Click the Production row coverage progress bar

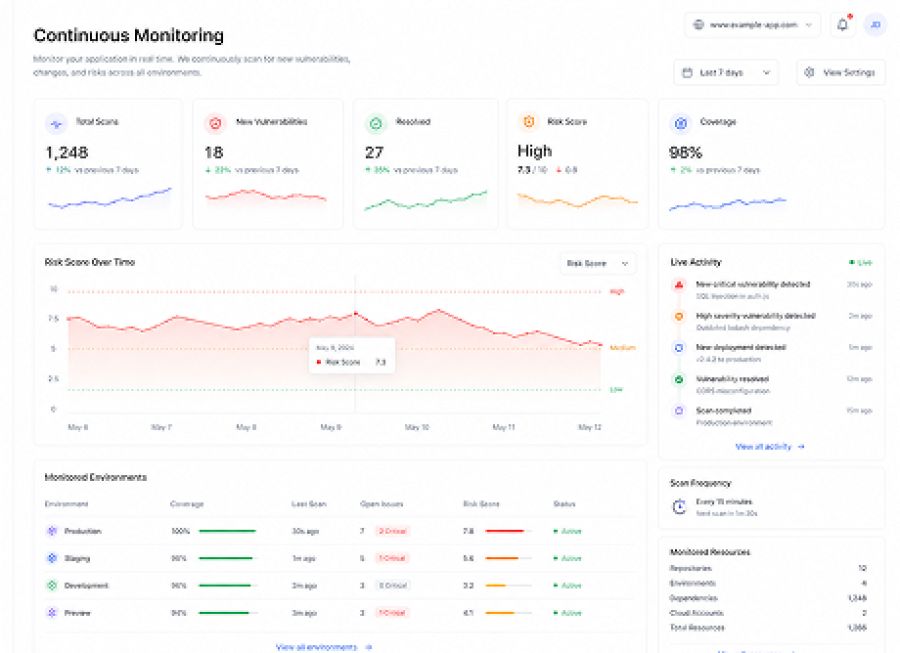click(x=227, y=531)
